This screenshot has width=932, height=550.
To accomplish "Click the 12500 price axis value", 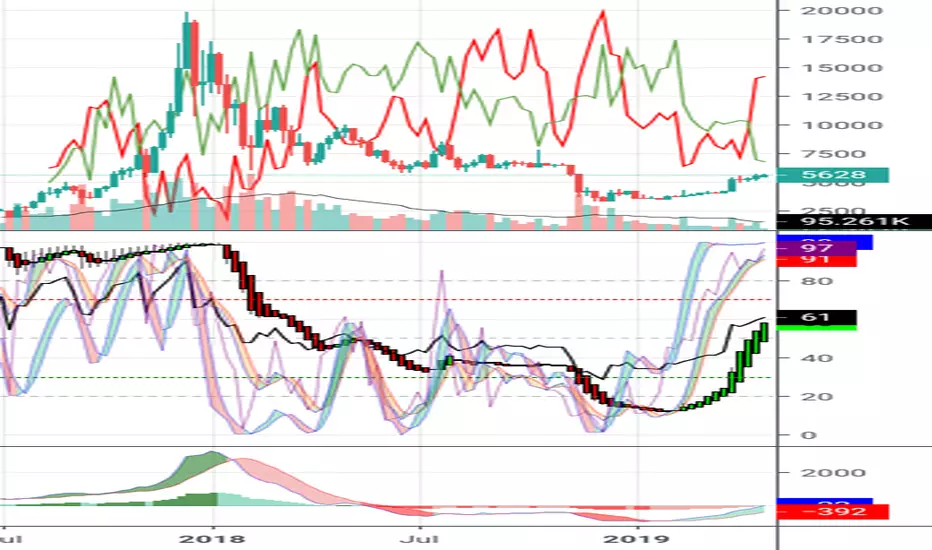I will pos(842,96).
